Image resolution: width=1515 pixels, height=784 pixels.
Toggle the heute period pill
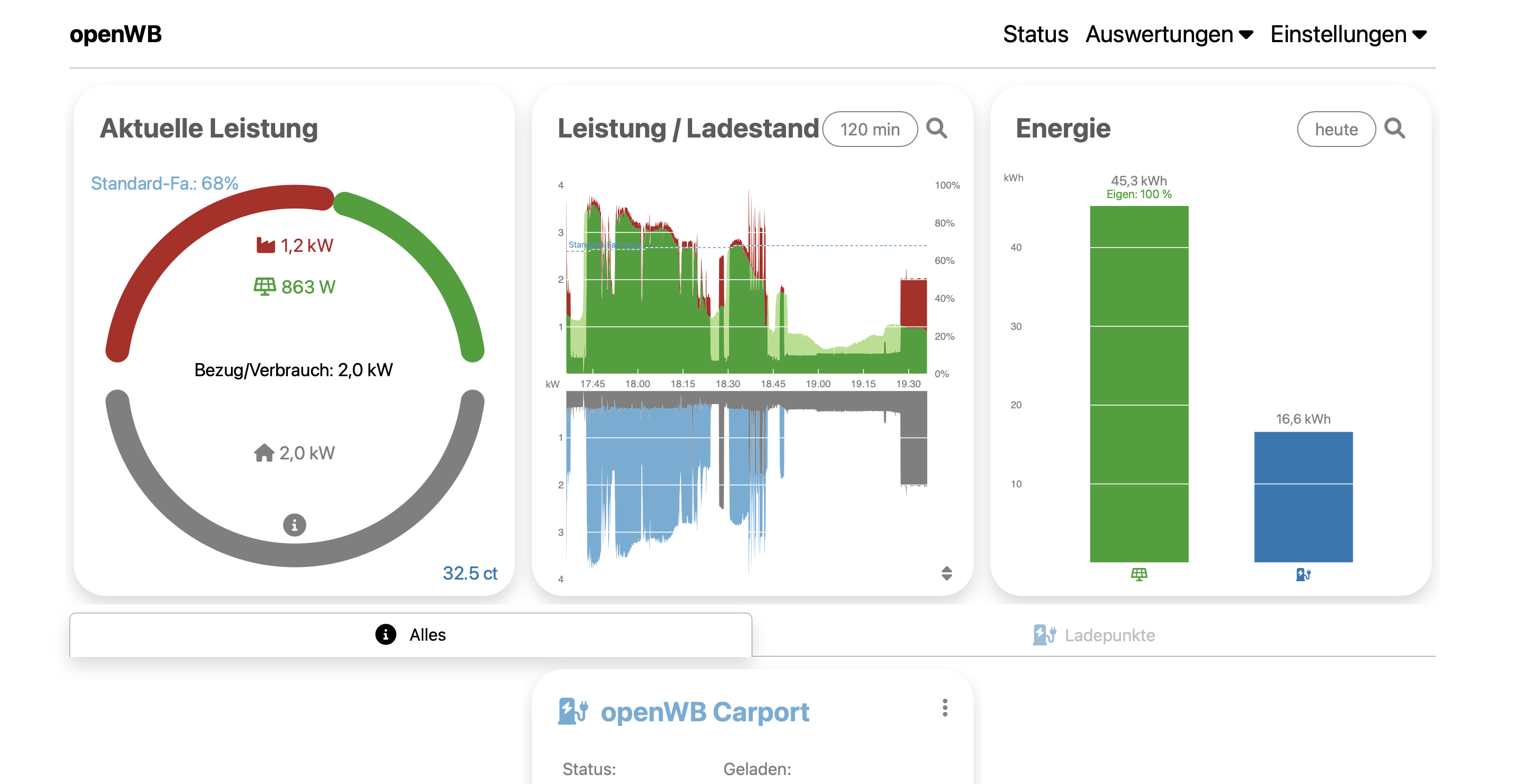point(1336,129)
